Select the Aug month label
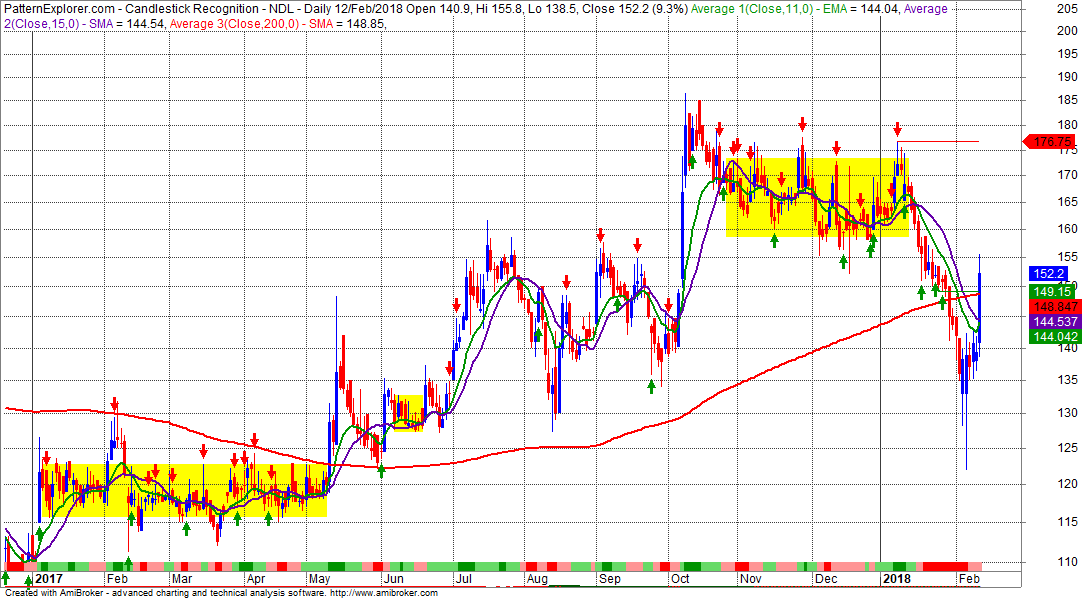This screenshot has width=1082, height=599. point(537,579)
